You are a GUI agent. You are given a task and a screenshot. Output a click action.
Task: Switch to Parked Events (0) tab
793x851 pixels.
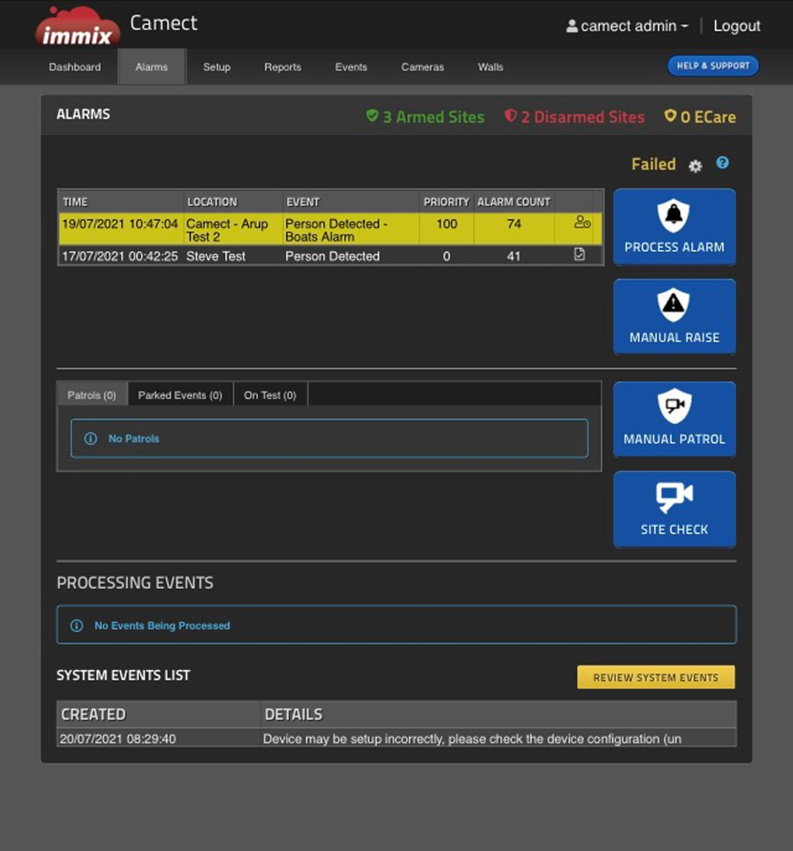point(180,395)
